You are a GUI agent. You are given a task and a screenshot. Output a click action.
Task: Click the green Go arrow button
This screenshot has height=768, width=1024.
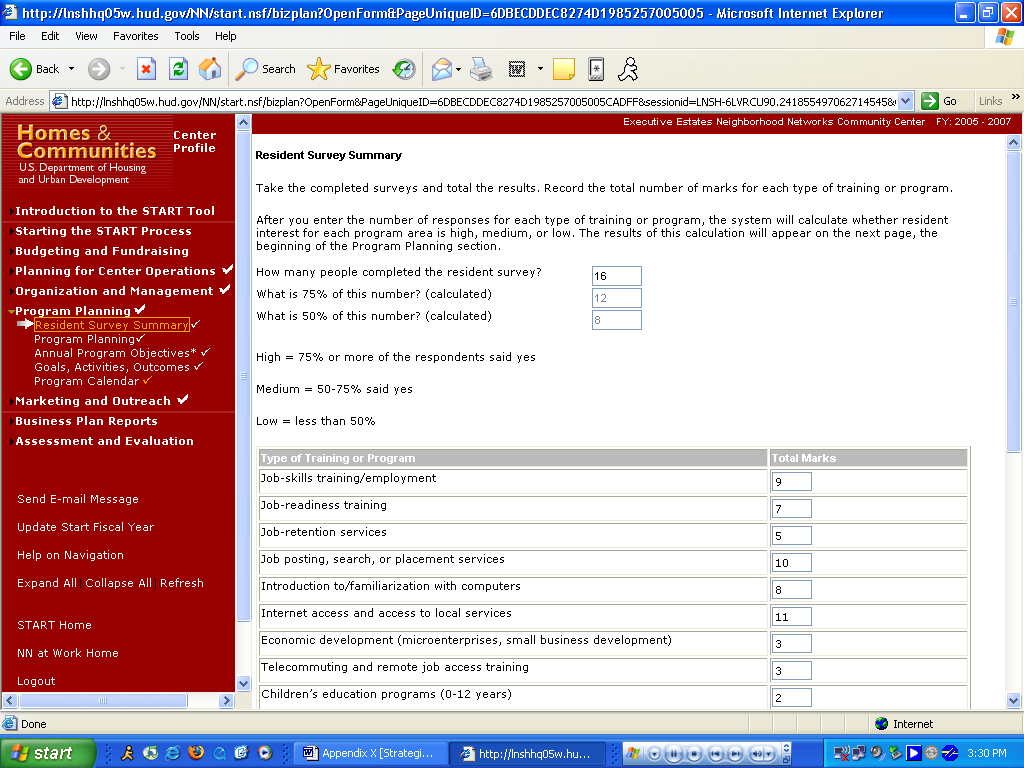point(930,101)
